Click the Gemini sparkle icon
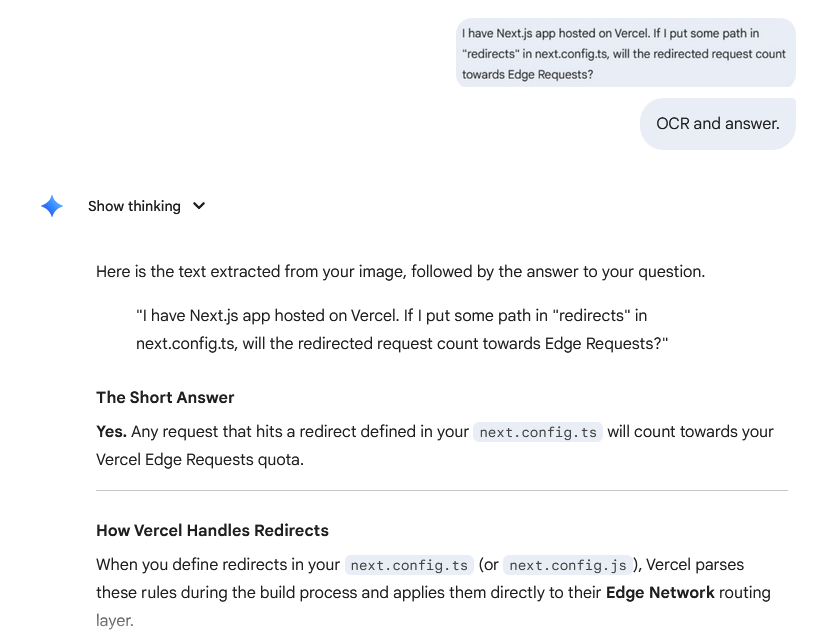The image size is (814, 637). (52, 206)
